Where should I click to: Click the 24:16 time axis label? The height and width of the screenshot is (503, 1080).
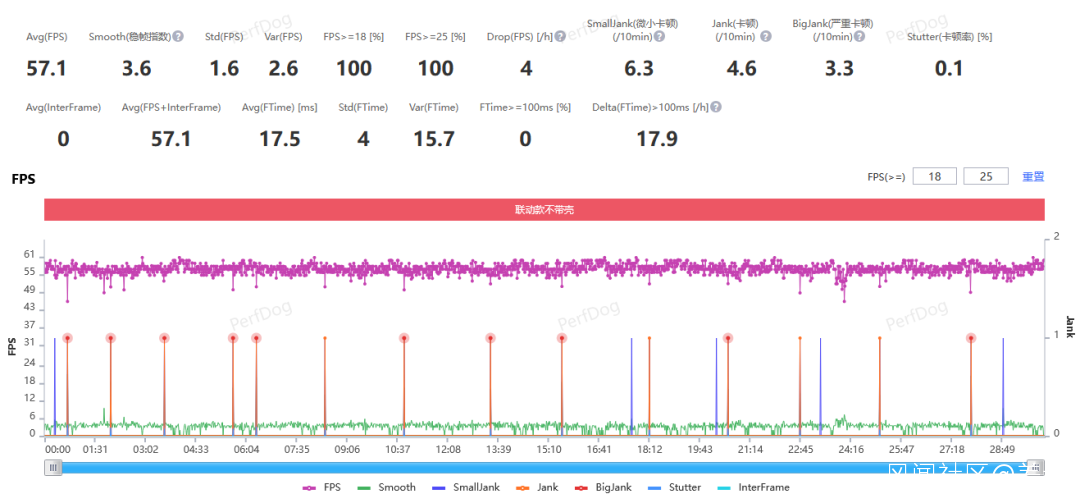(x=851, y=449)
